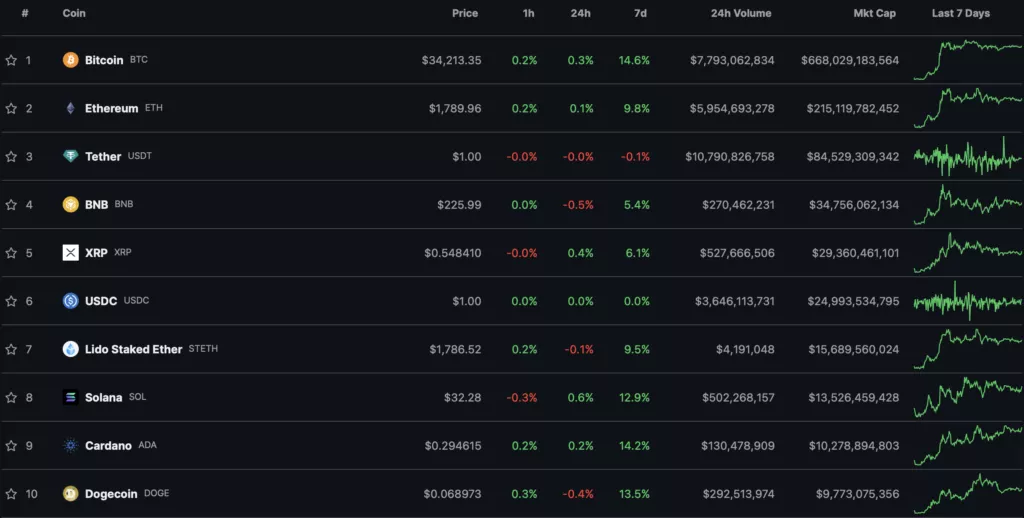Star the Dogecoin row
The width and height of the screenshot is (1024, 518).
[x=11, y=494]
